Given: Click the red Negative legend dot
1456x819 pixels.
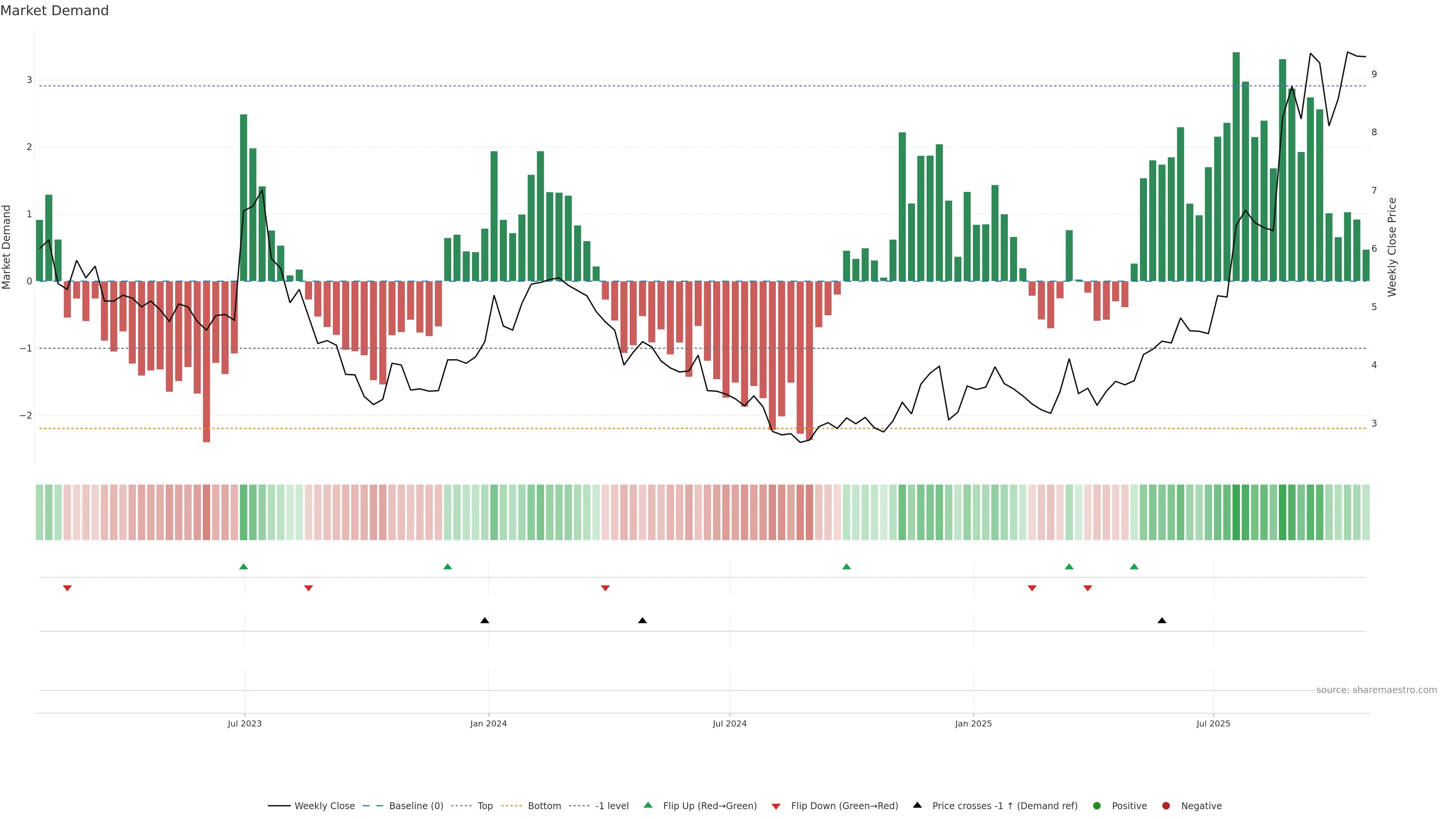Looking at the screenshot, I should coord(1166,806).
